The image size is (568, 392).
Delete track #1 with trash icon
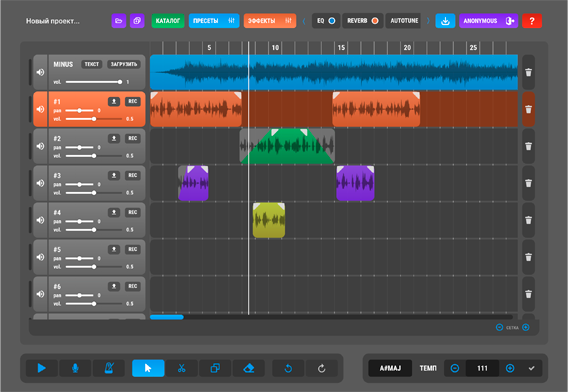529,109
